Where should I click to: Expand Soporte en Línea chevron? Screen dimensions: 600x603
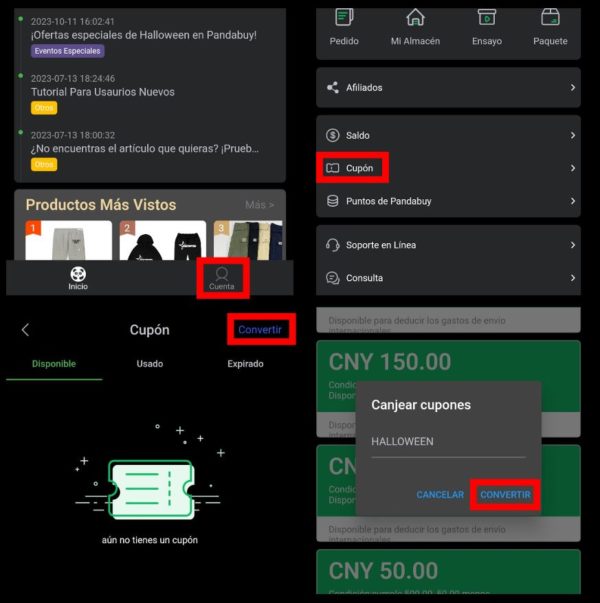click(572, 245)
